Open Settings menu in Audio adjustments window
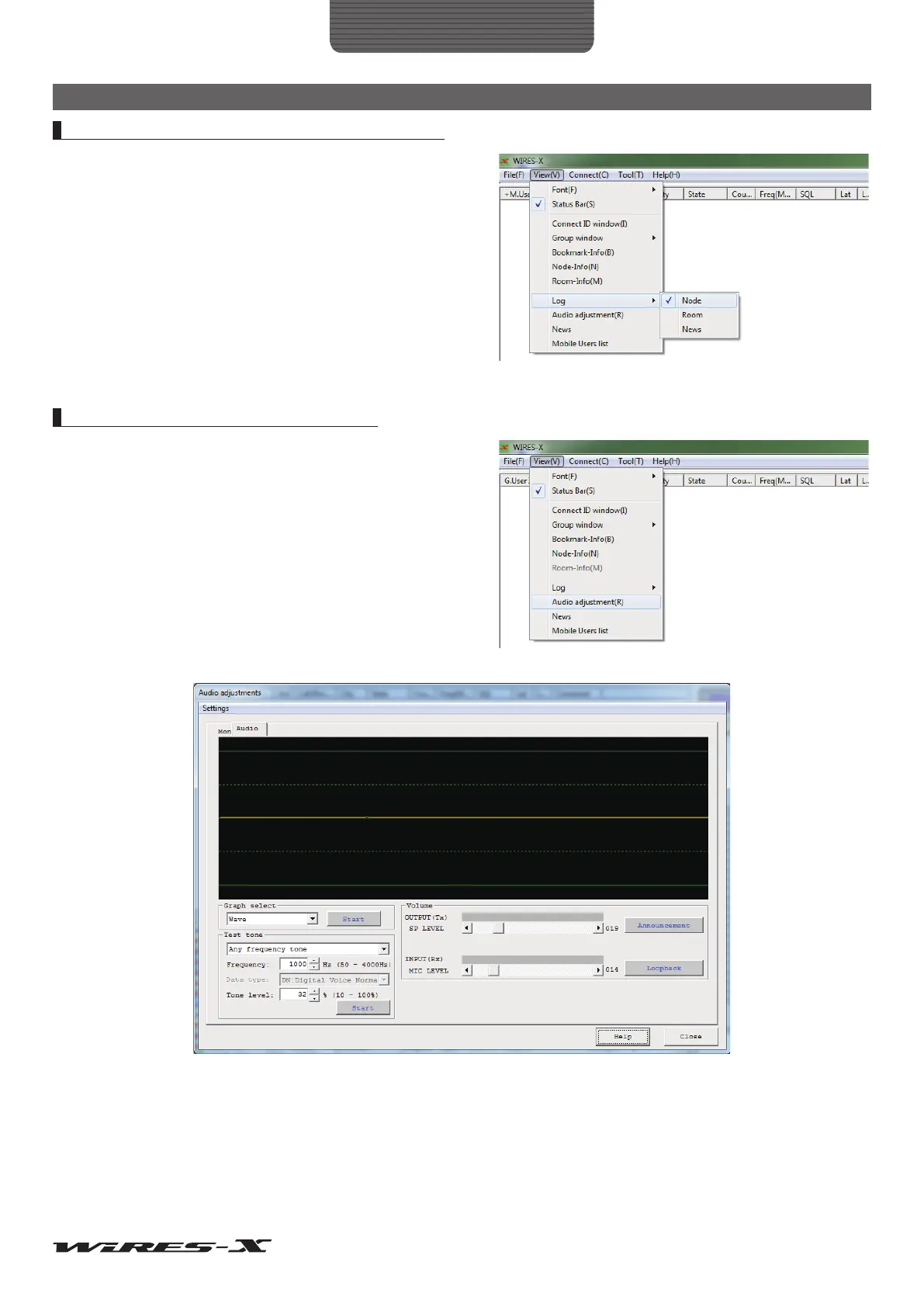The width and height of the screenshot is (924, 1307). click(216, 708)
